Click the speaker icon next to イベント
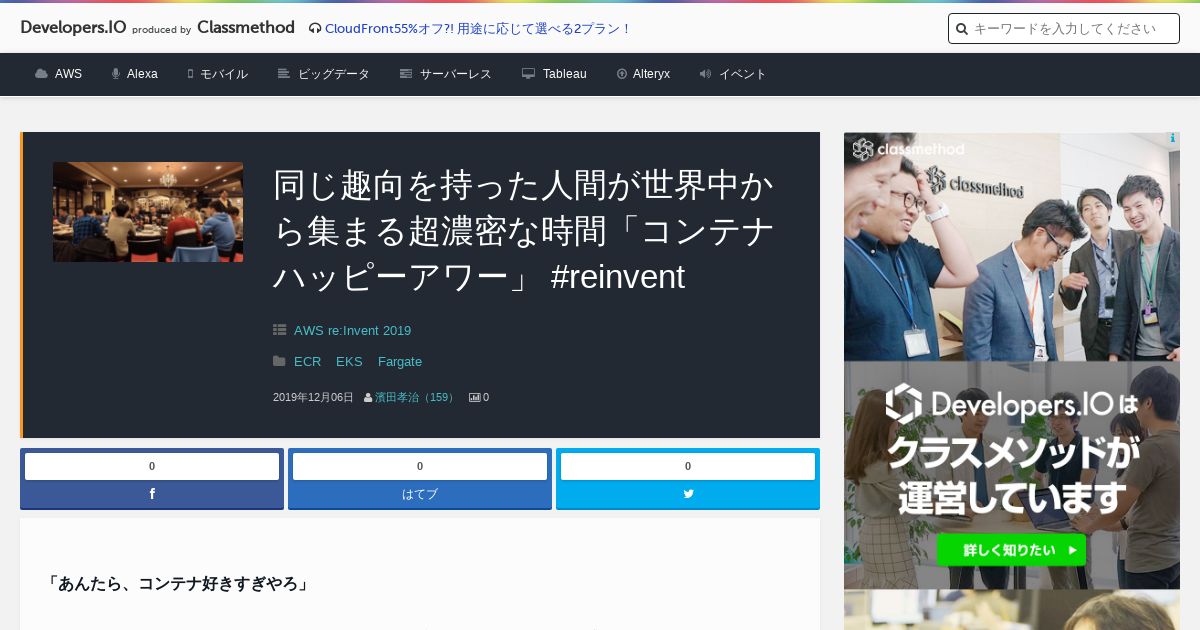Screen dimensions: 1200x630 [x=705, y=74]
